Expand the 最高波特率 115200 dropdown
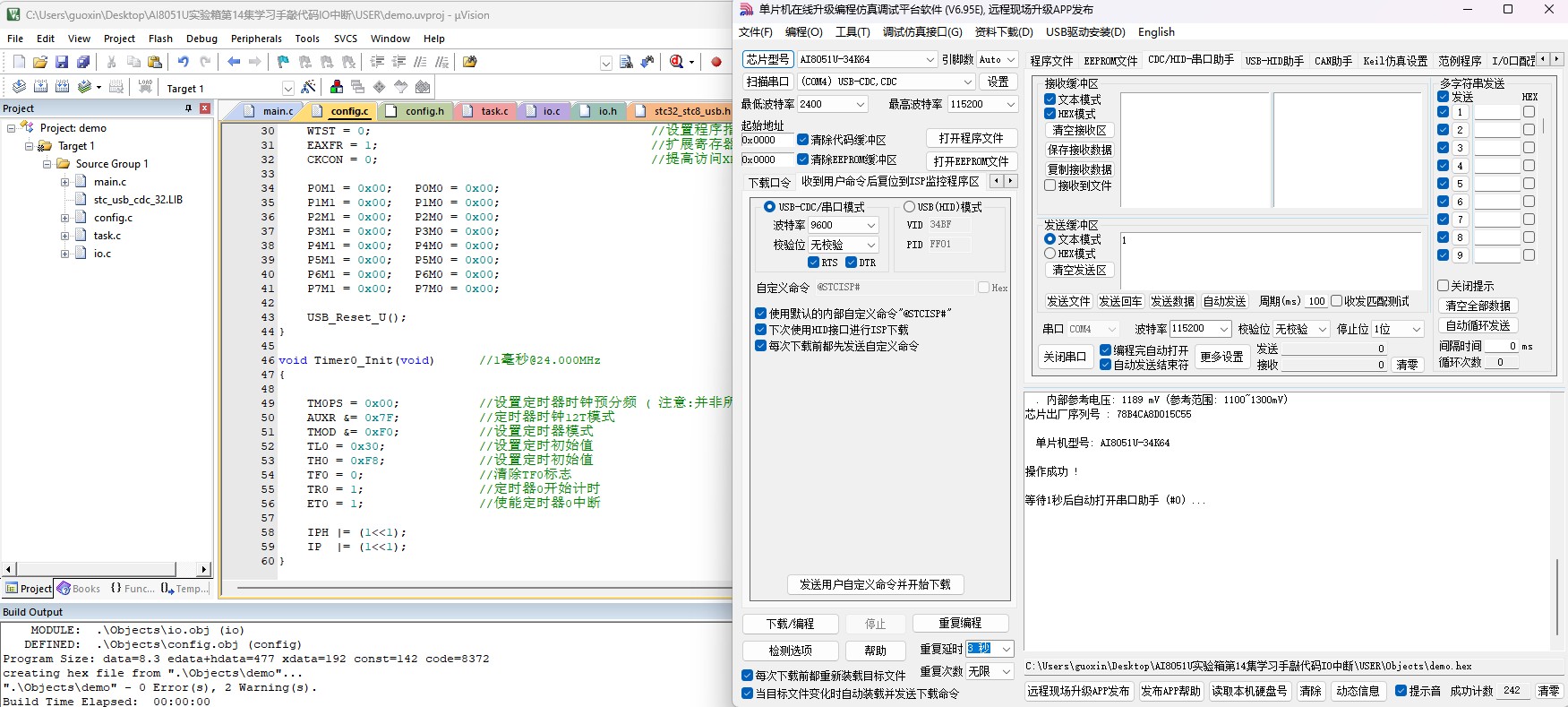The width and height of the screenshot is (1568, 707). 982,104
